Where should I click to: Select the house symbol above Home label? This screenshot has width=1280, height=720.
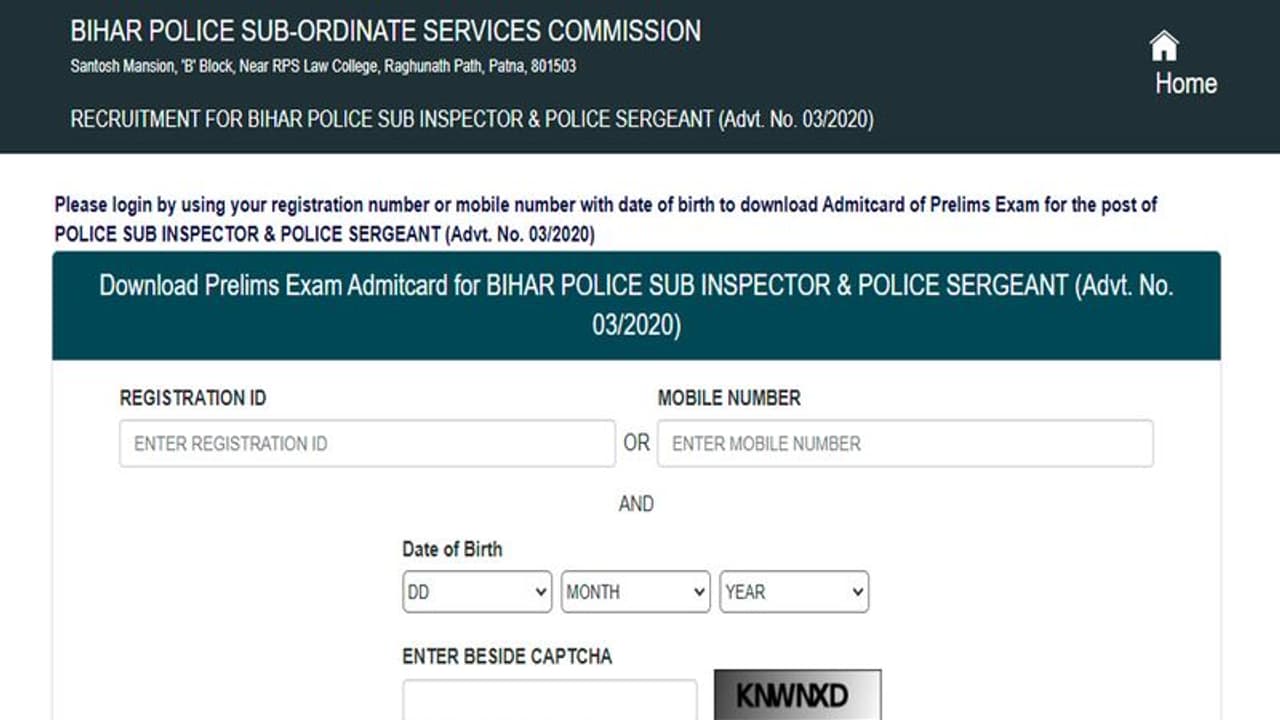[x=1163, y=45]
